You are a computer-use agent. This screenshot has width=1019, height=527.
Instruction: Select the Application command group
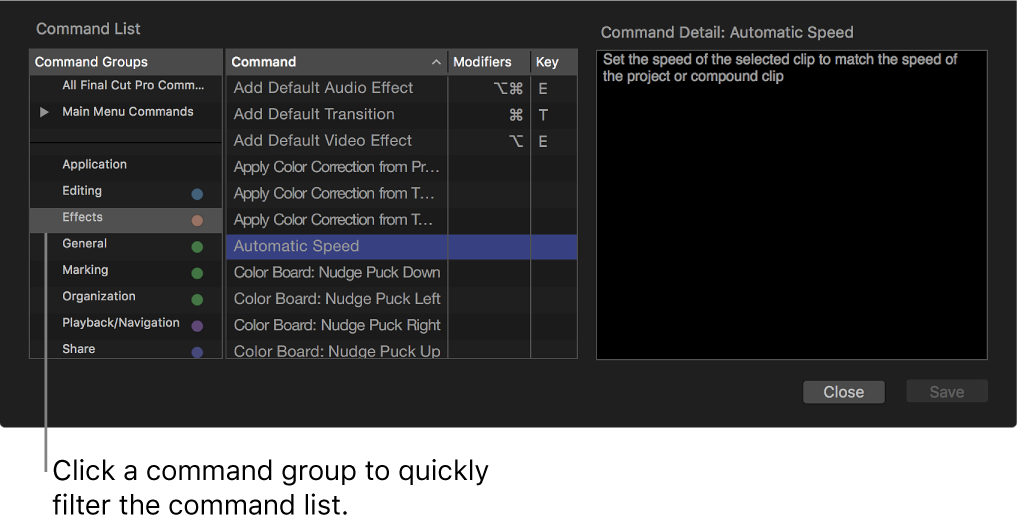point(95,165)
